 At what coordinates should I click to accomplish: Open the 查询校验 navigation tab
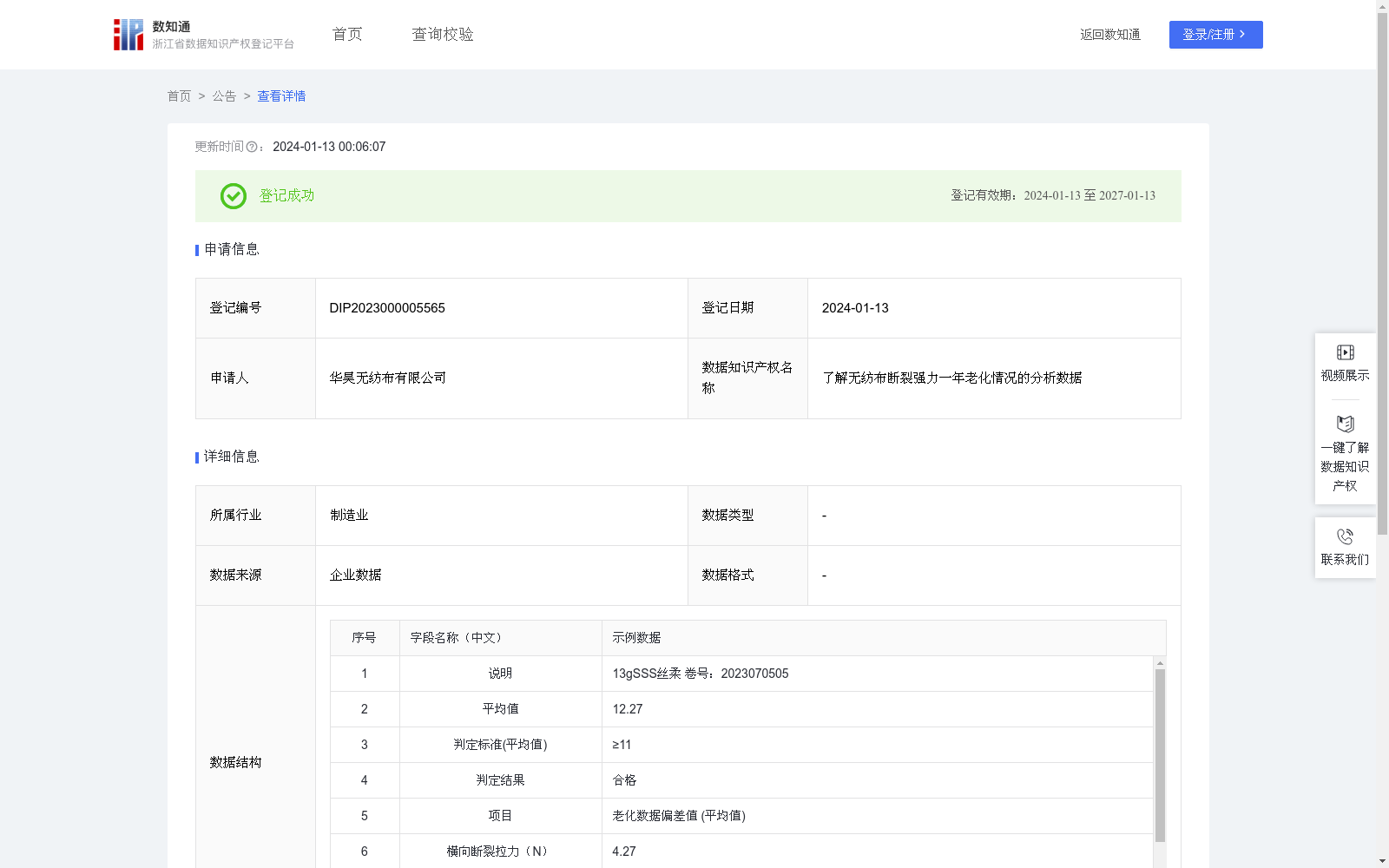[x=443, y=35]
